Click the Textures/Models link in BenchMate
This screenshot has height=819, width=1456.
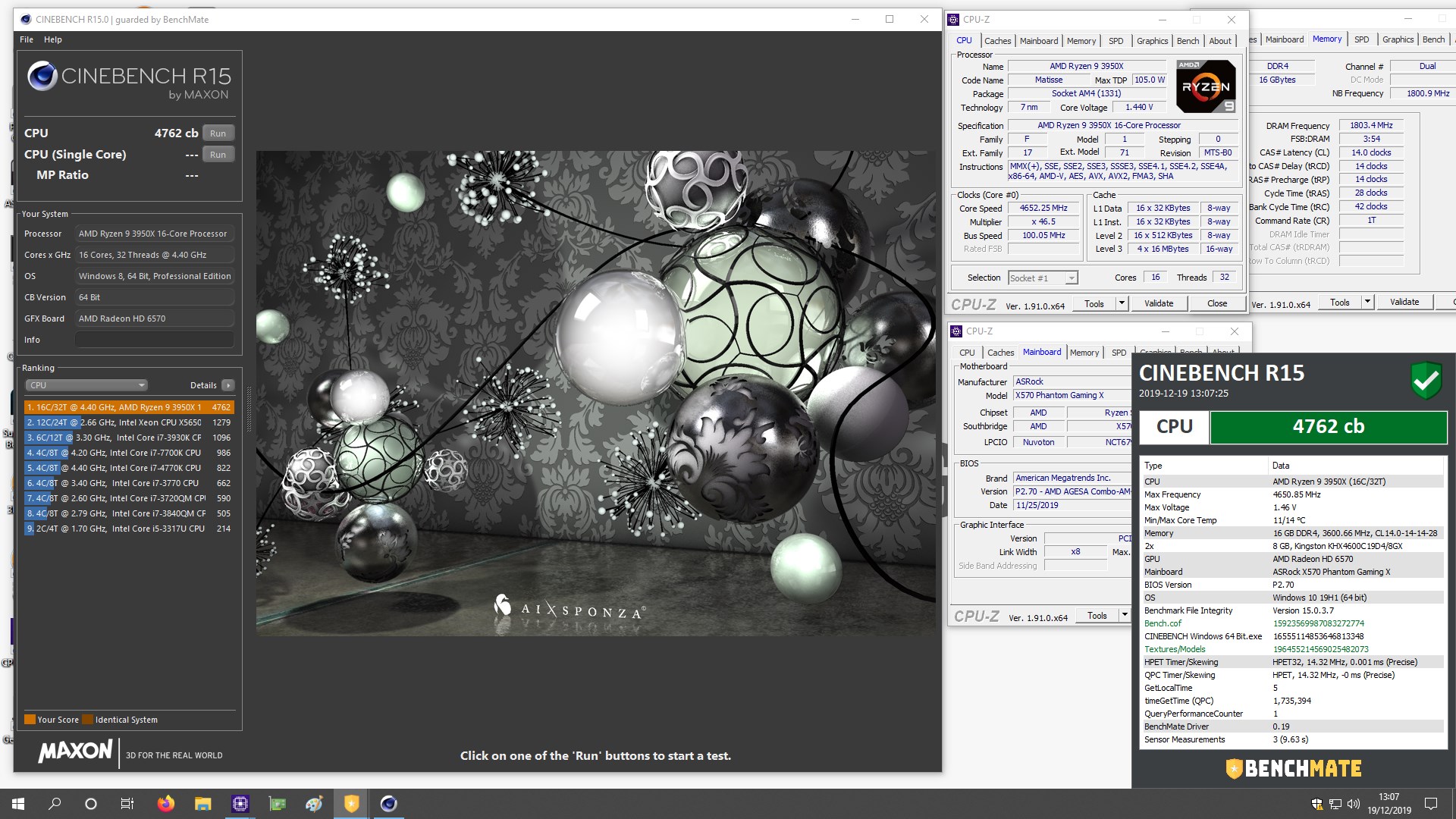pyautogui.click(x=1175, y=649)
